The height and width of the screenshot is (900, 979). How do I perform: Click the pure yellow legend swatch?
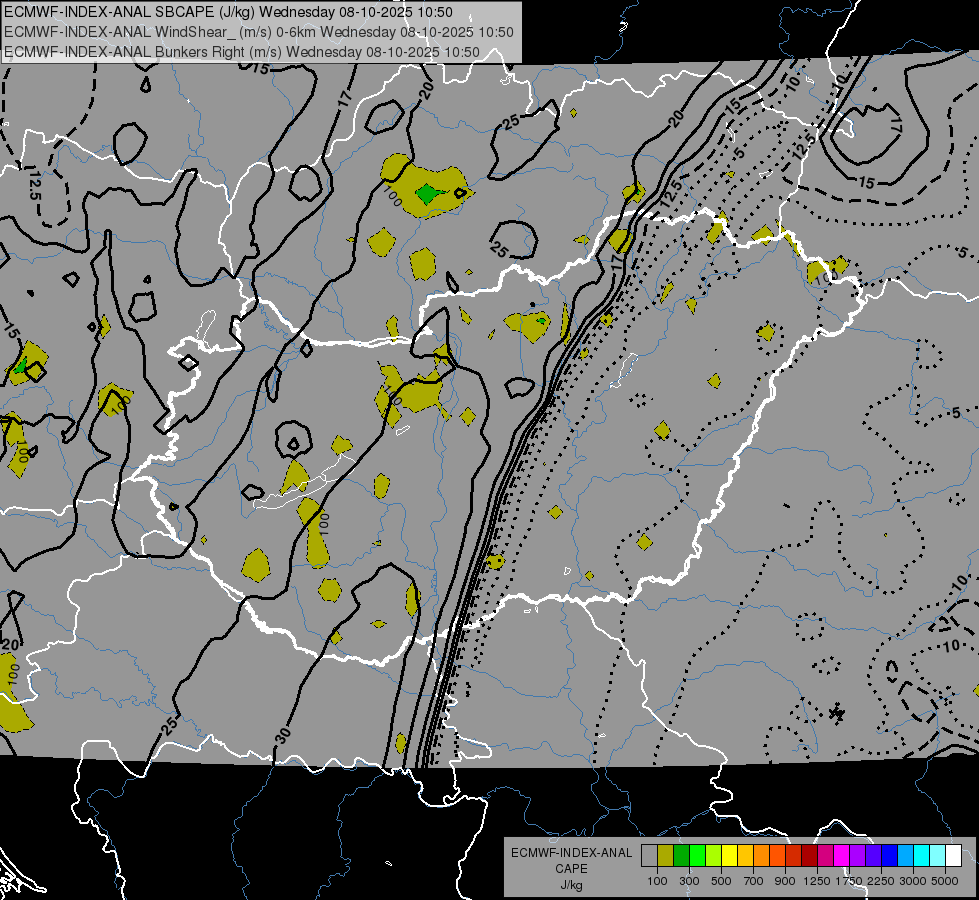tap(729, 855)
